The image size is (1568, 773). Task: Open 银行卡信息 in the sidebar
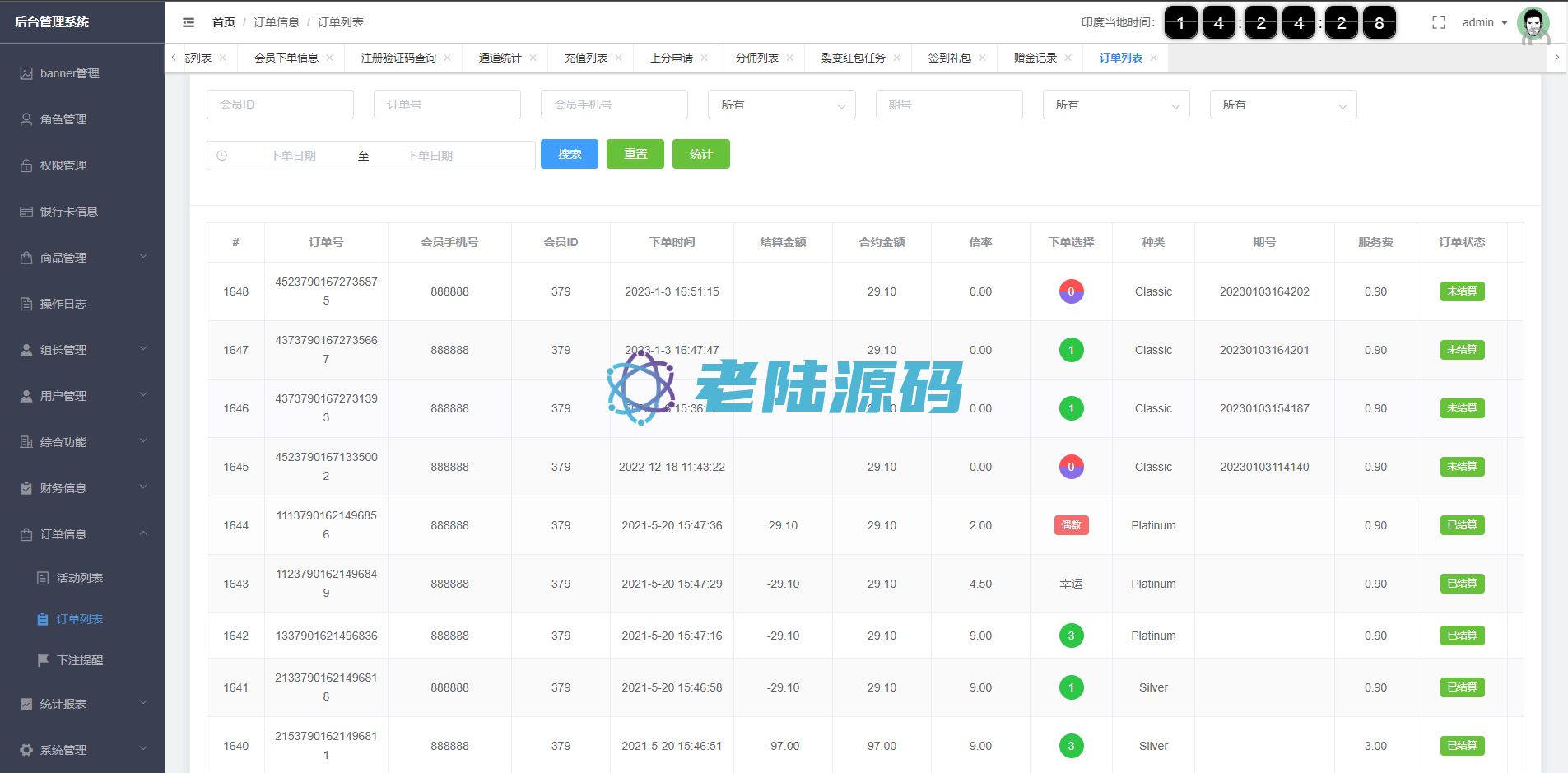69,212
